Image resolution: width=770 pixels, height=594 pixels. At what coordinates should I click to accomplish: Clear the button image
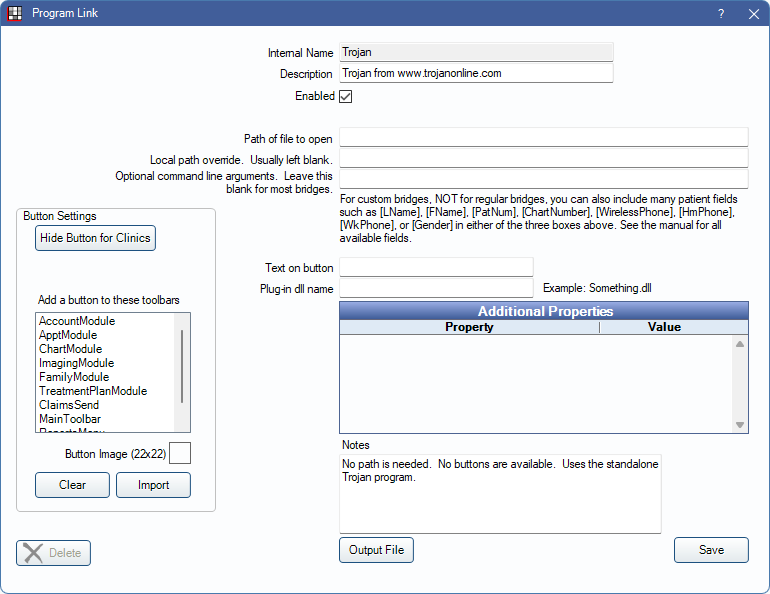72,485
